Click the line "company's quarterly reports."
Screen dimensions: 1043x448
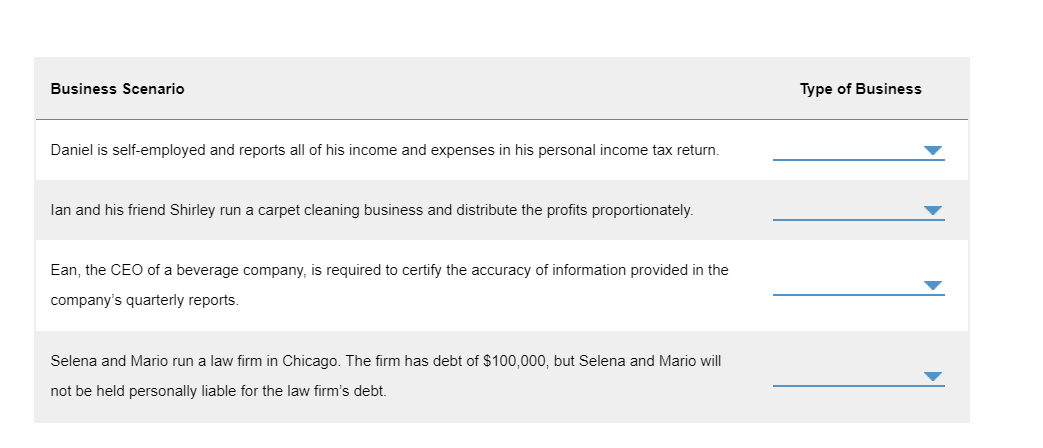144,300
